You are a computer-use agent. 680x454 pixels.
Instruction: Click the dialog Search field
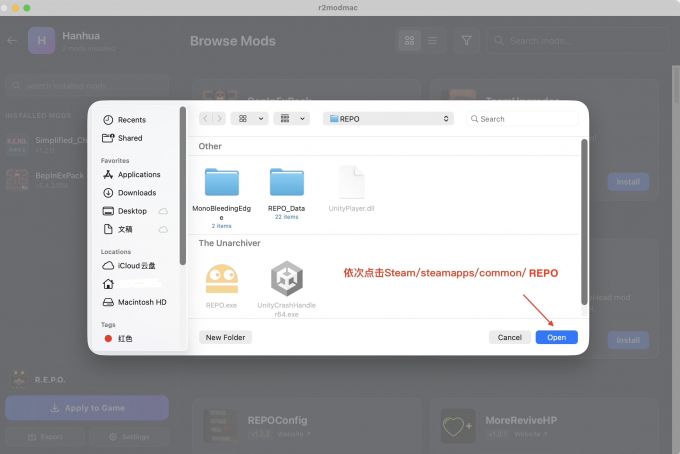click(x=523, y=119)
